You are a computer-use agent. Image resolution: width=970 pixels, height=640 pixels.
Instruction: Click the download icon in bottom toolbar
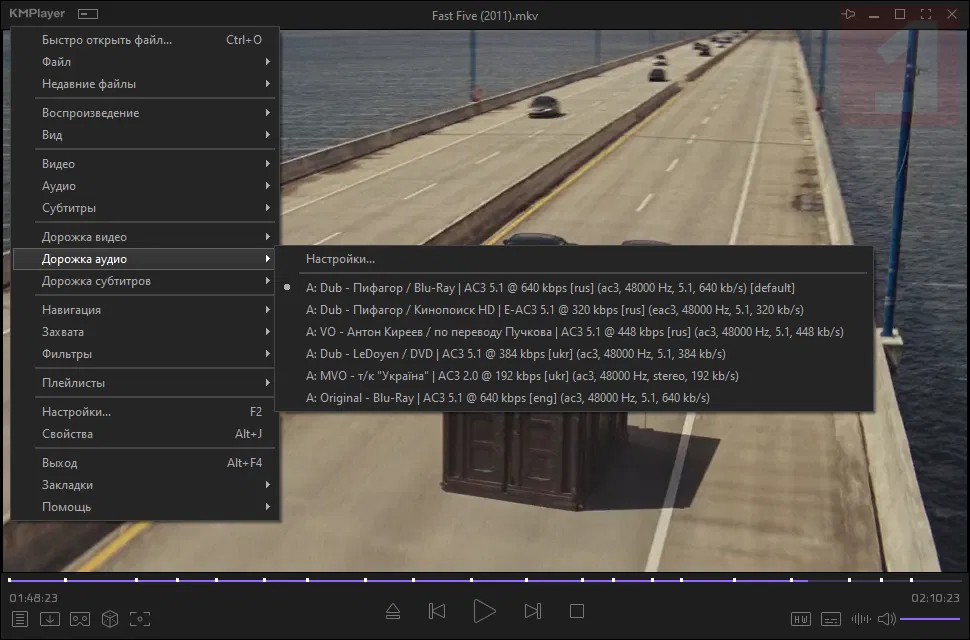point(50,618)
